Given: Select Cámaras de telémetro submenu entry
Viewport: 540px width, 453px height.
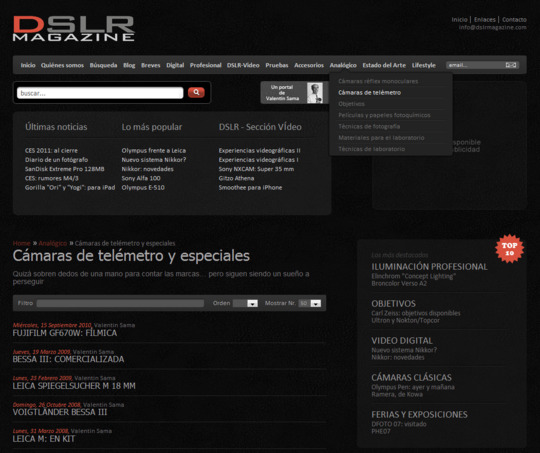Looking at the screenshot, I should pyautogui.click(x=370, y=93).
